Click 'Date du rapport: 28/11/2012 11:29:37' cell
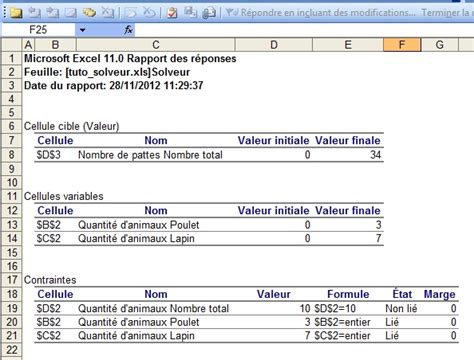This screenshot has height=360, width=474. click(113, 86)
